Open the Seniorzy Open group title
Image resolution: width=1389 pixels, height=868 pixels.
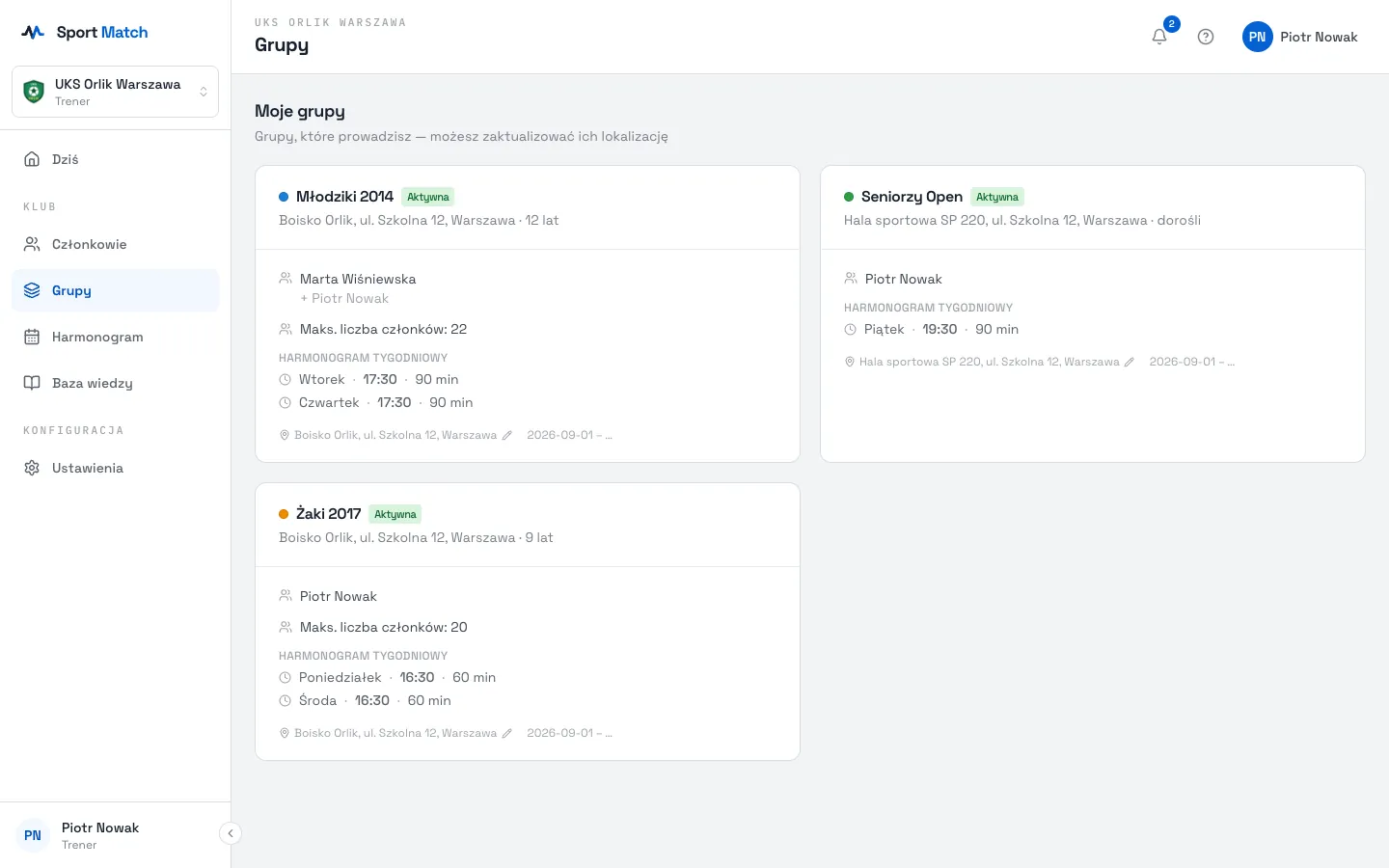pyautogui.click(x=912, y=197)
